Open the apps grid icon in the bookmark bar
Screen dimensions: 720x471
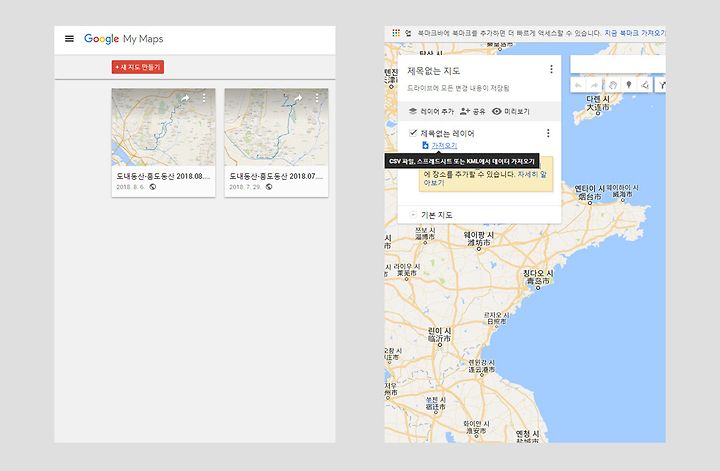(395, 33)
